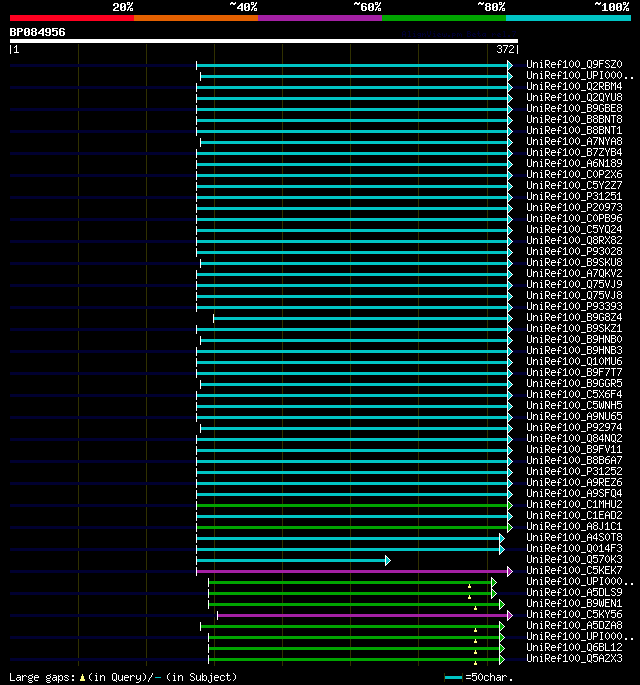The width and height of the screenshot is (640, 685).
Task: Click the cyan ~100% identity legend segment
Action: click(x=568, y=18)
